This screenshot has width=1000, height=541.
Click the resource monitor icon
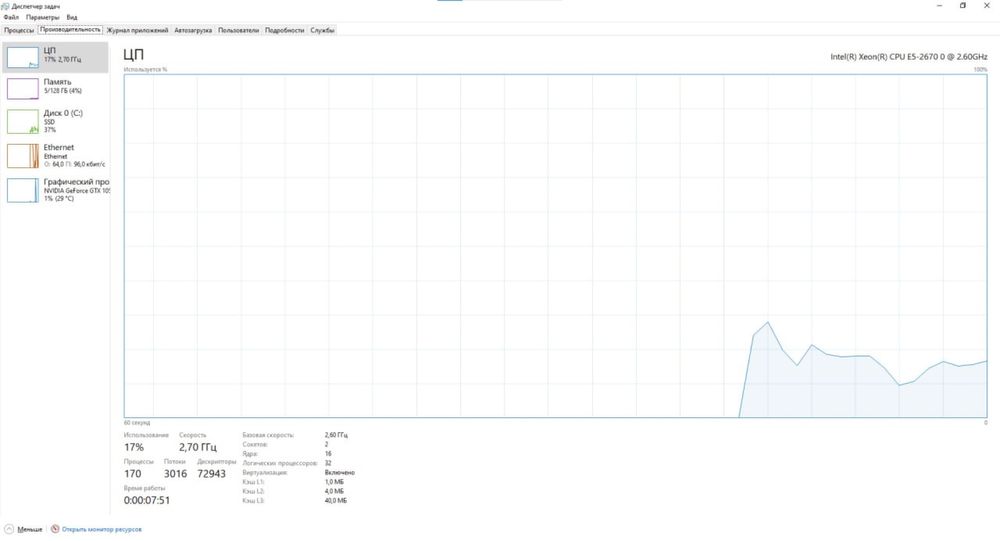click(55, 529)
